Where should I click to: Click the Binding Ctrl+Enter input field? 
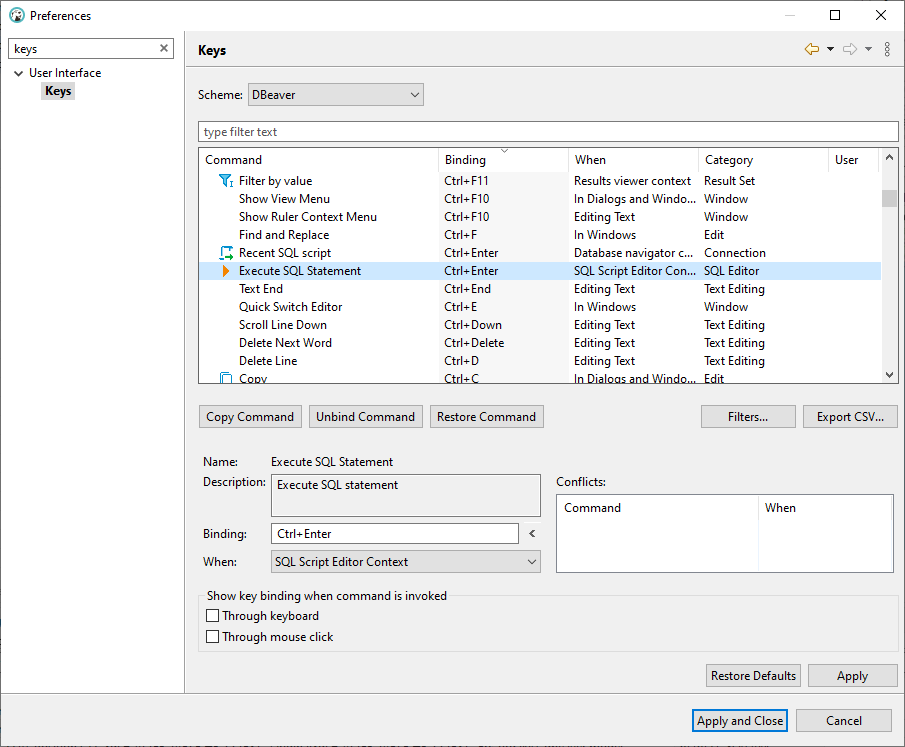pyautogui.click(x=395, y=533)
